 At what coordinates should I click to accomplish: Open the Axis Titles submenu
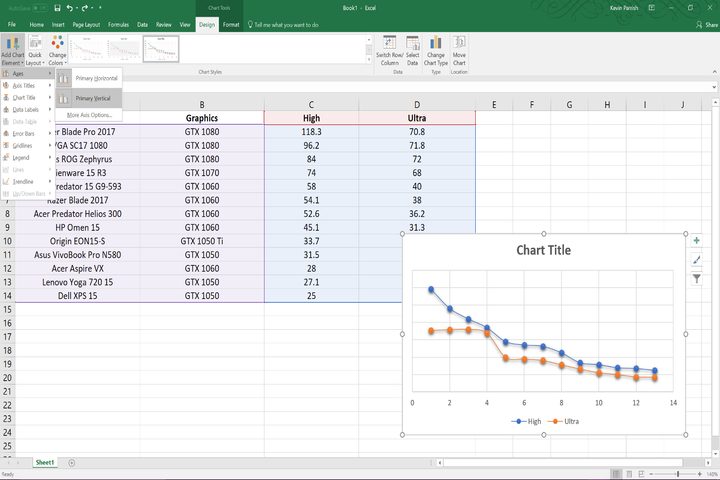[x=28, y=85]
